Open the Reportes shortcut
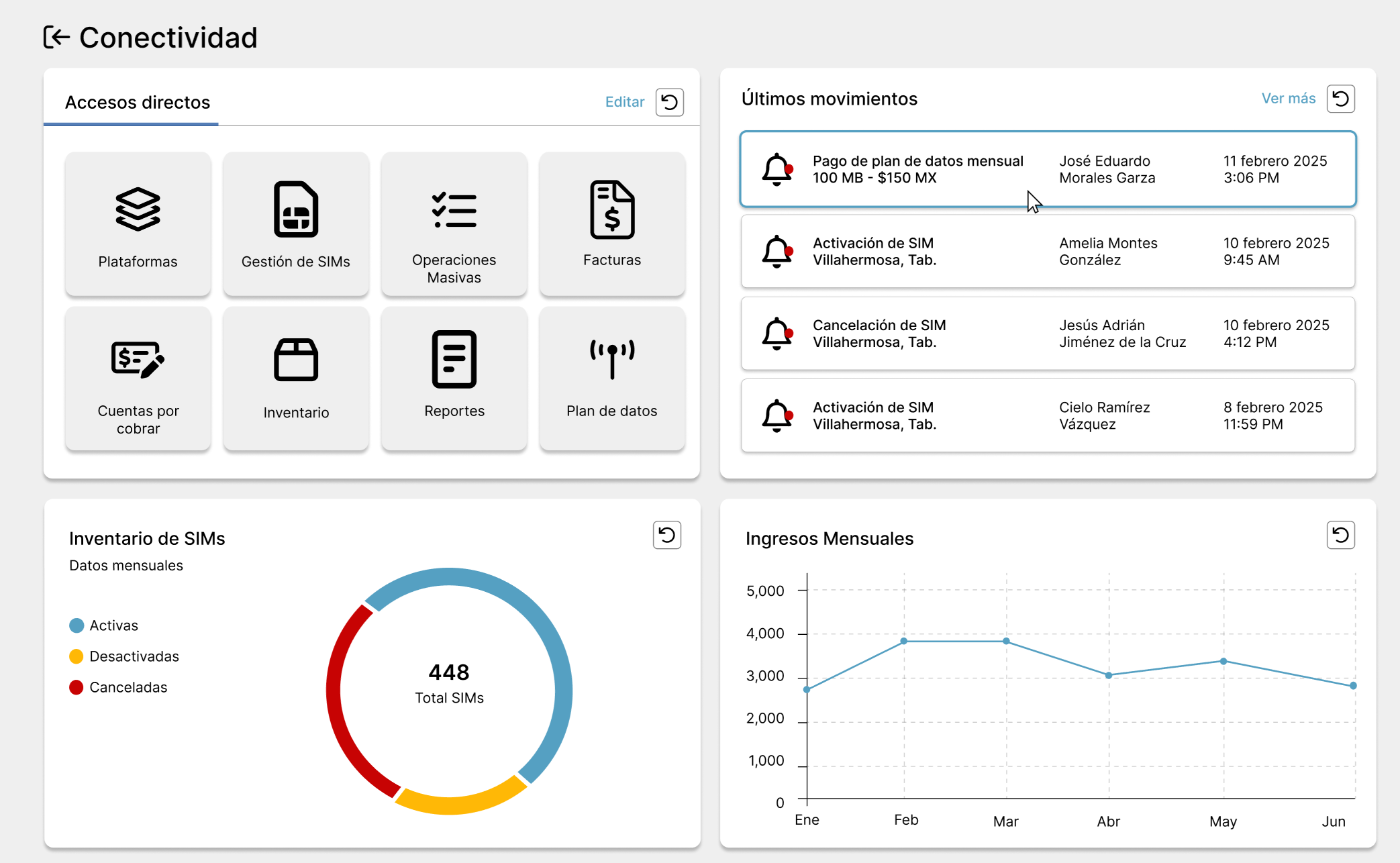Screen dimensions: 1400x863 tap(454, 378)
